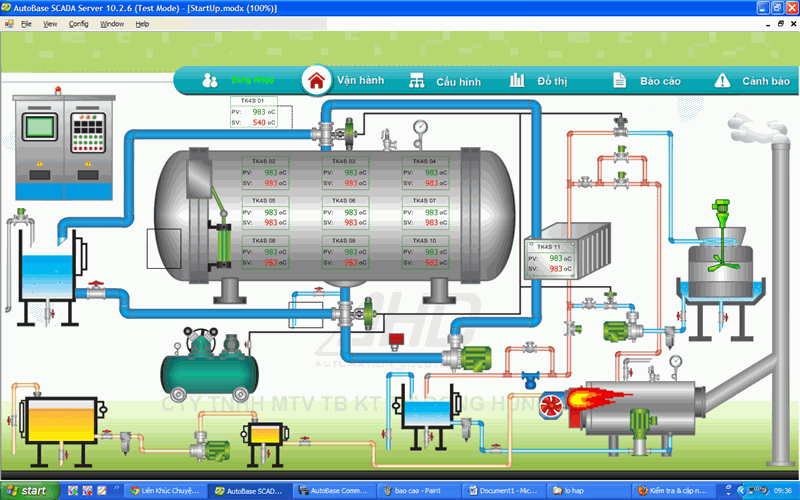Open the Vận hành home icon
The image size is (800, 500).
click(317, 80)
